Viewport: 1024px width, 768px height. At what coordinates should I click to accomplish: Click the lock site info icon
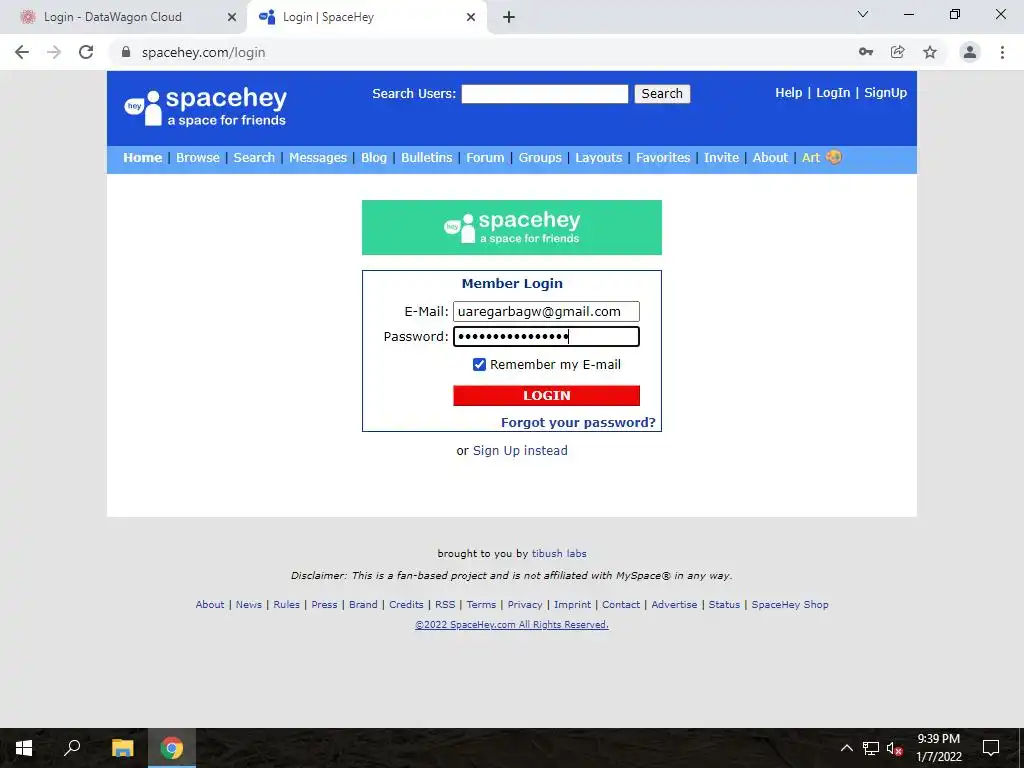[127, 52]
